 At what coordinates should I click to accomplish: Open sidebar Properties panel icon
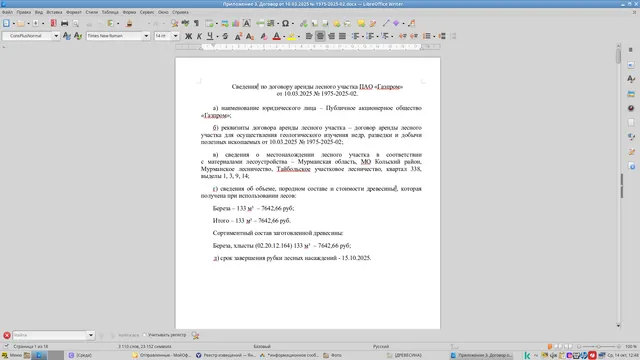coord(631,65)
